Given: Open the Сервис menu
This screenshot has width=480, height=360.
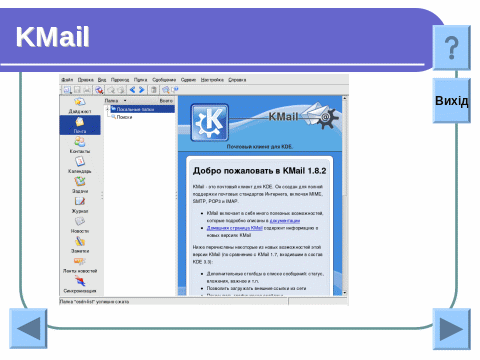Looking at the screenshot, I should click(x=188, y=80).
